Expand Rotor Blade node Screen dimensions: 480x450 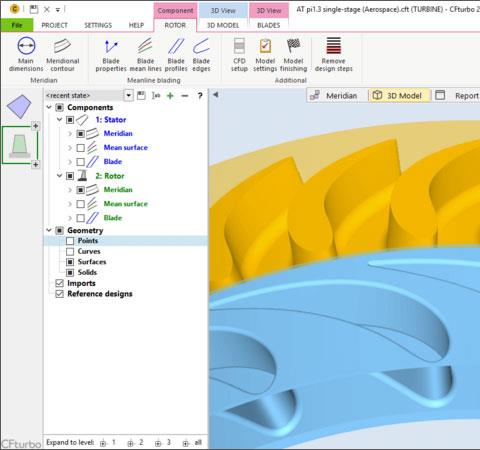[70, 218]
